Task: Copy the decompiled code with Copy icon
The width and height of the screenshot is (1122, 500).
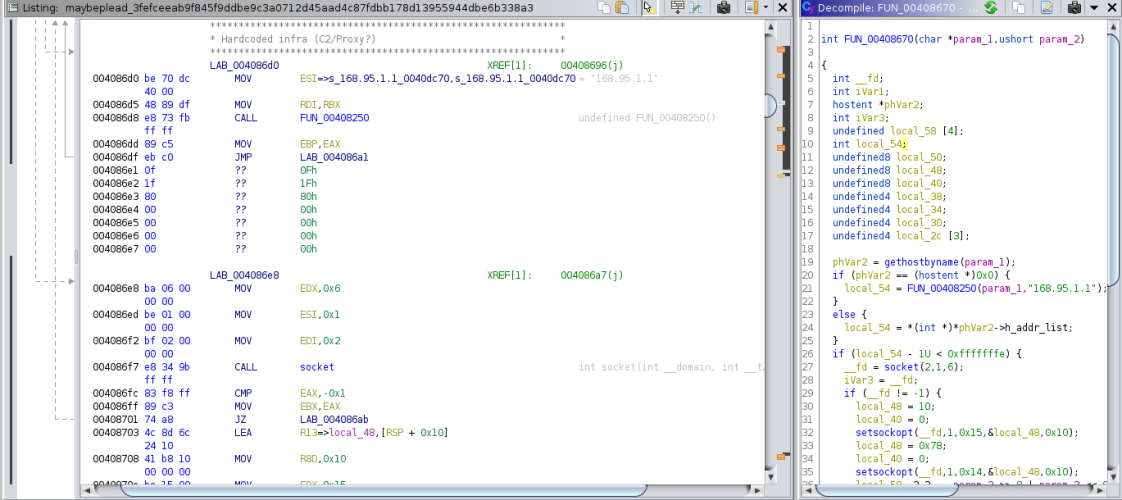Action: tap(1020, 8)
